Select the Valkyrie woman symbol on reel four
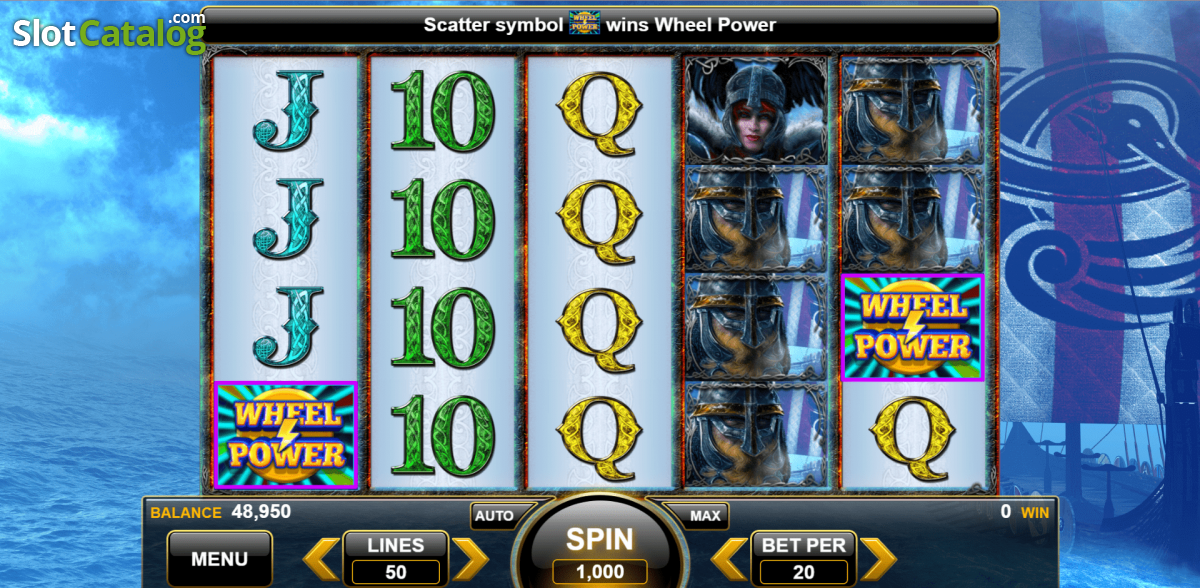 coord(756,110)
